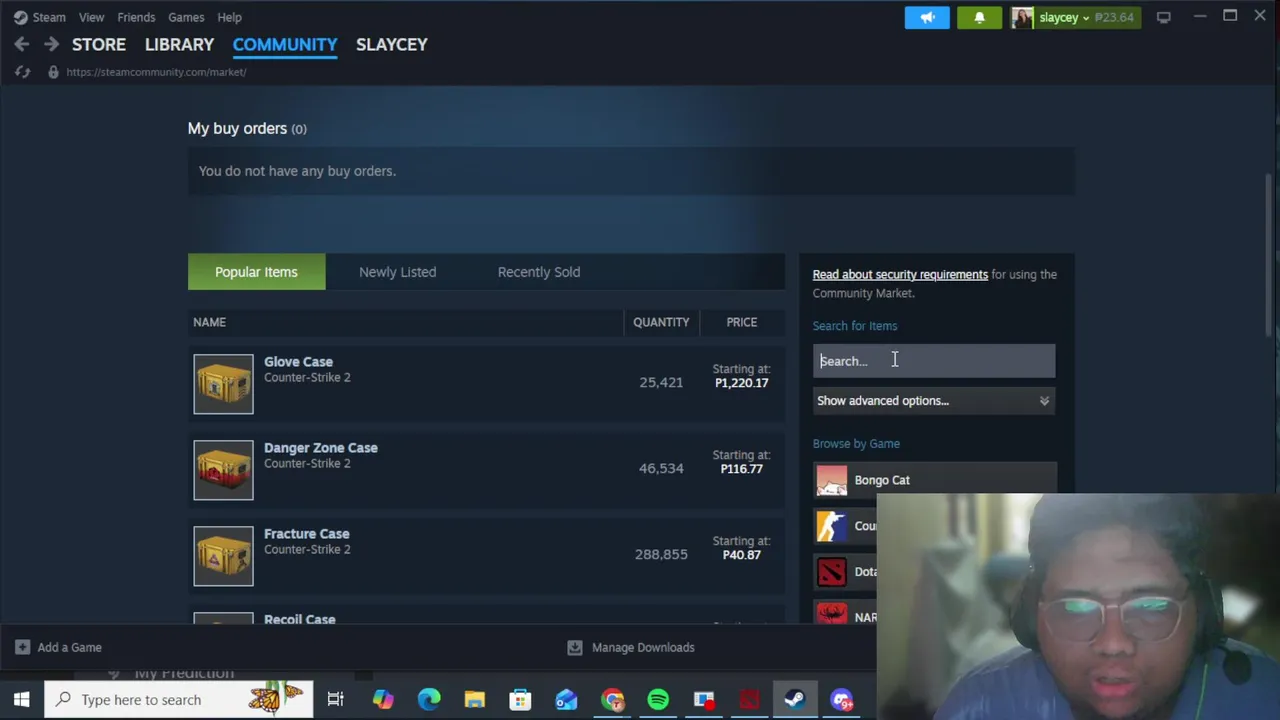1280x720 pixels.
Task: Click the QUANTITY column header
Action: click(661, 322)
